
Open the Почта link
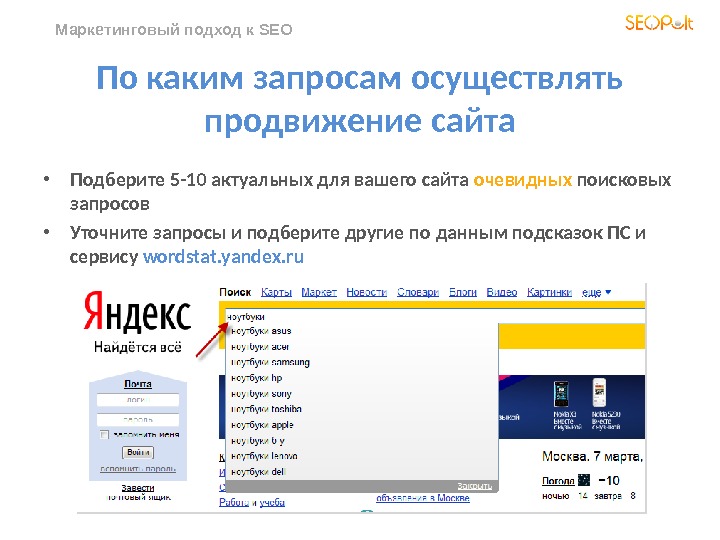(138, 383)
